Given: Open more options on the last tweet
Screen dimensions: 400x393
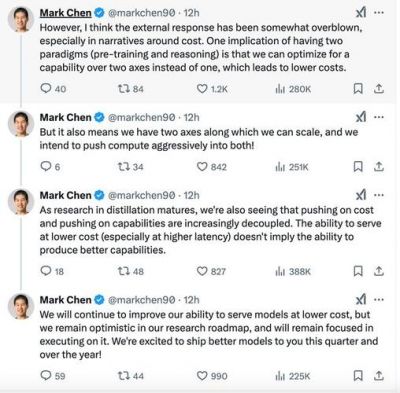Looking at the screenshot, I should click(379, 300).
